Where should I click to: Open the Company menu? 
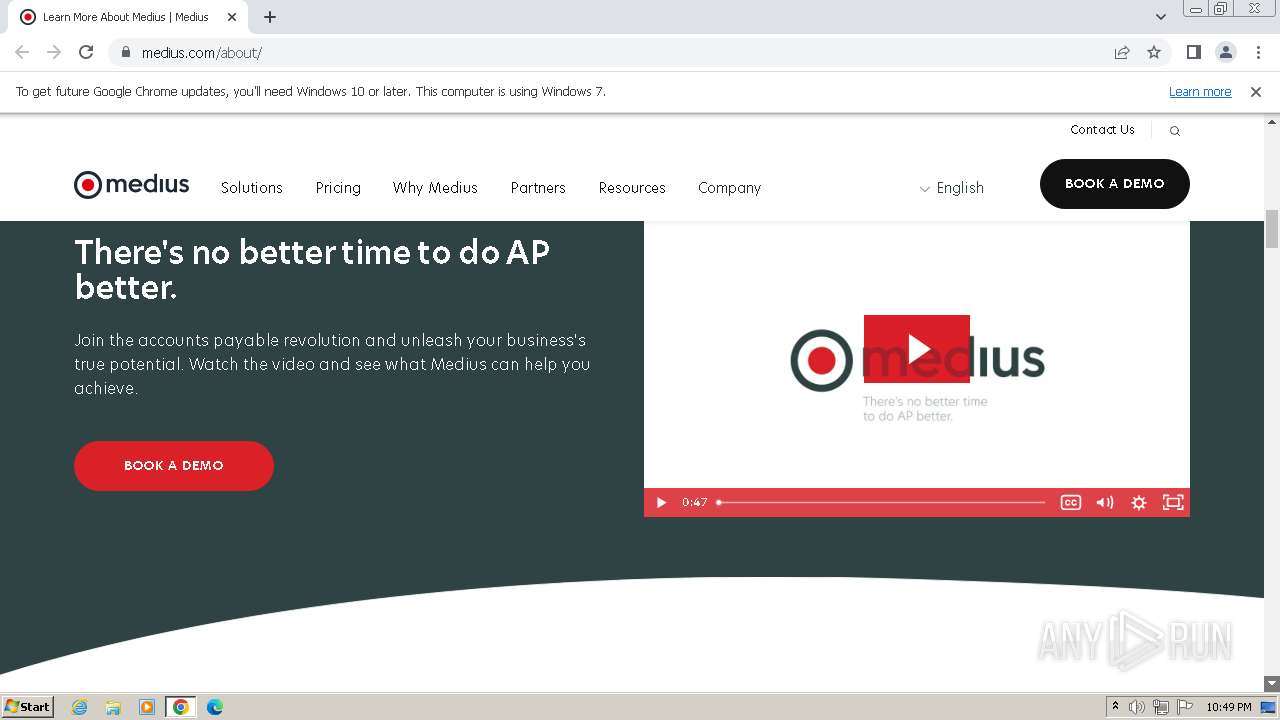730,188
